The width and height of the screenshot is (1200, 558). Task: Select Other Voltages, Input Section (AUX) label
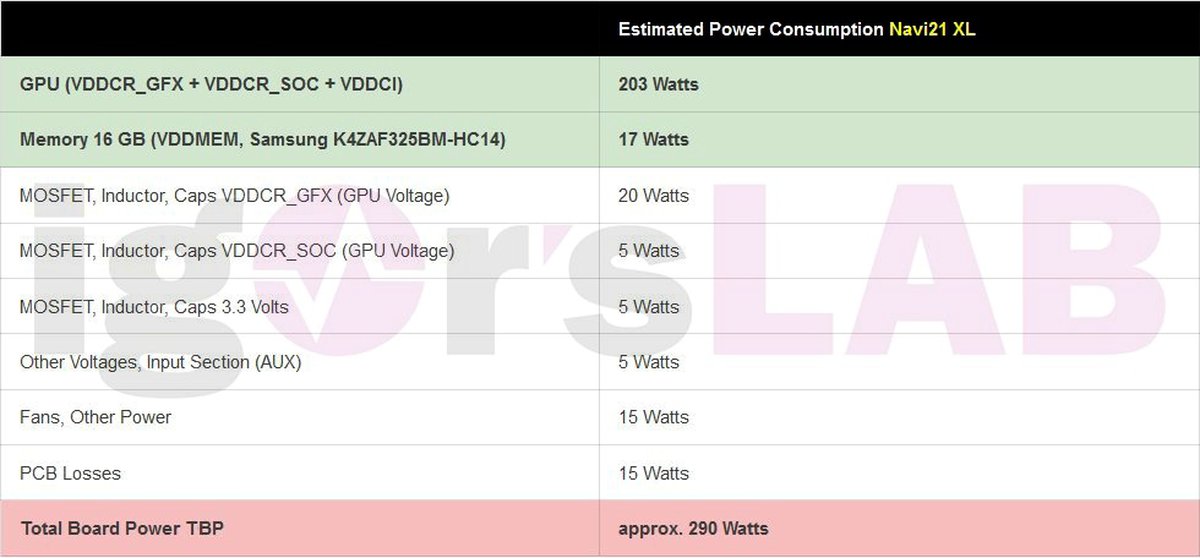[160, 362]
